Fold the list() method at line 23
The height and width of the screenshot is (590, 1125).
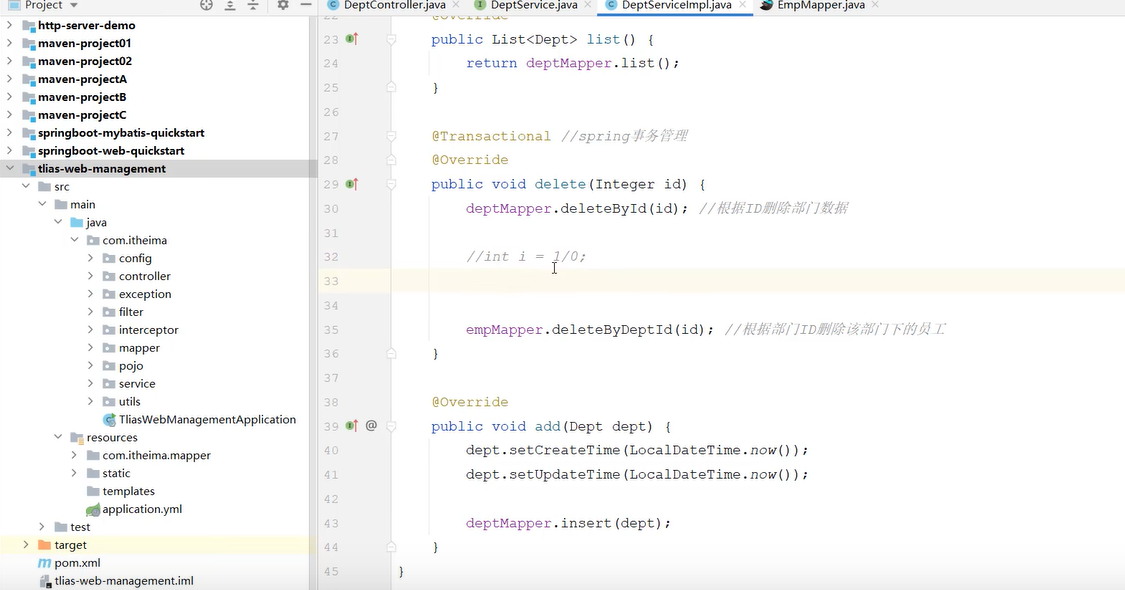click(x=391, y=39)
